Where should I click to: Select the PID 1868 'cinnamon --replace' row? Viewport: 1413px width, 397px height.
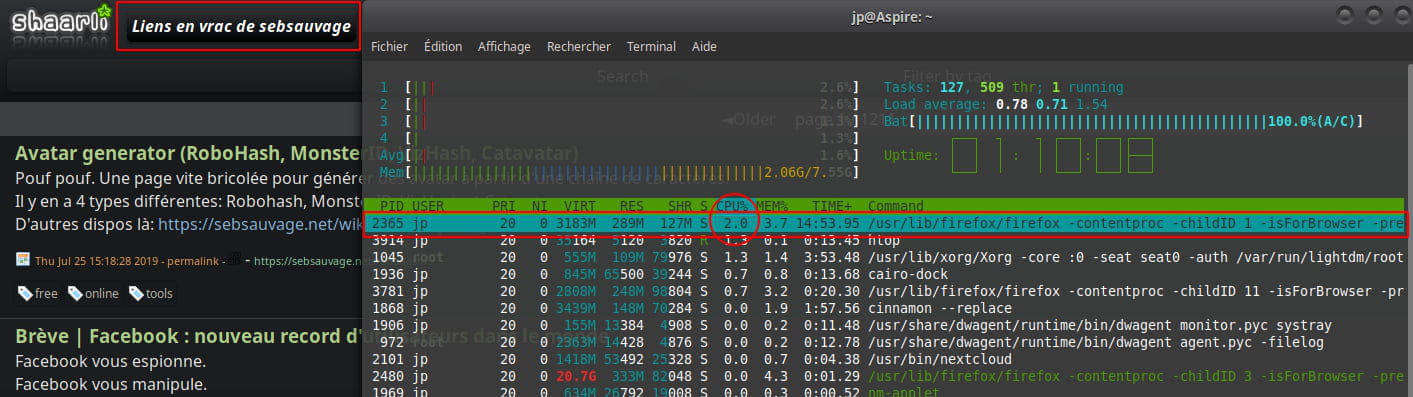pos(885,308)
